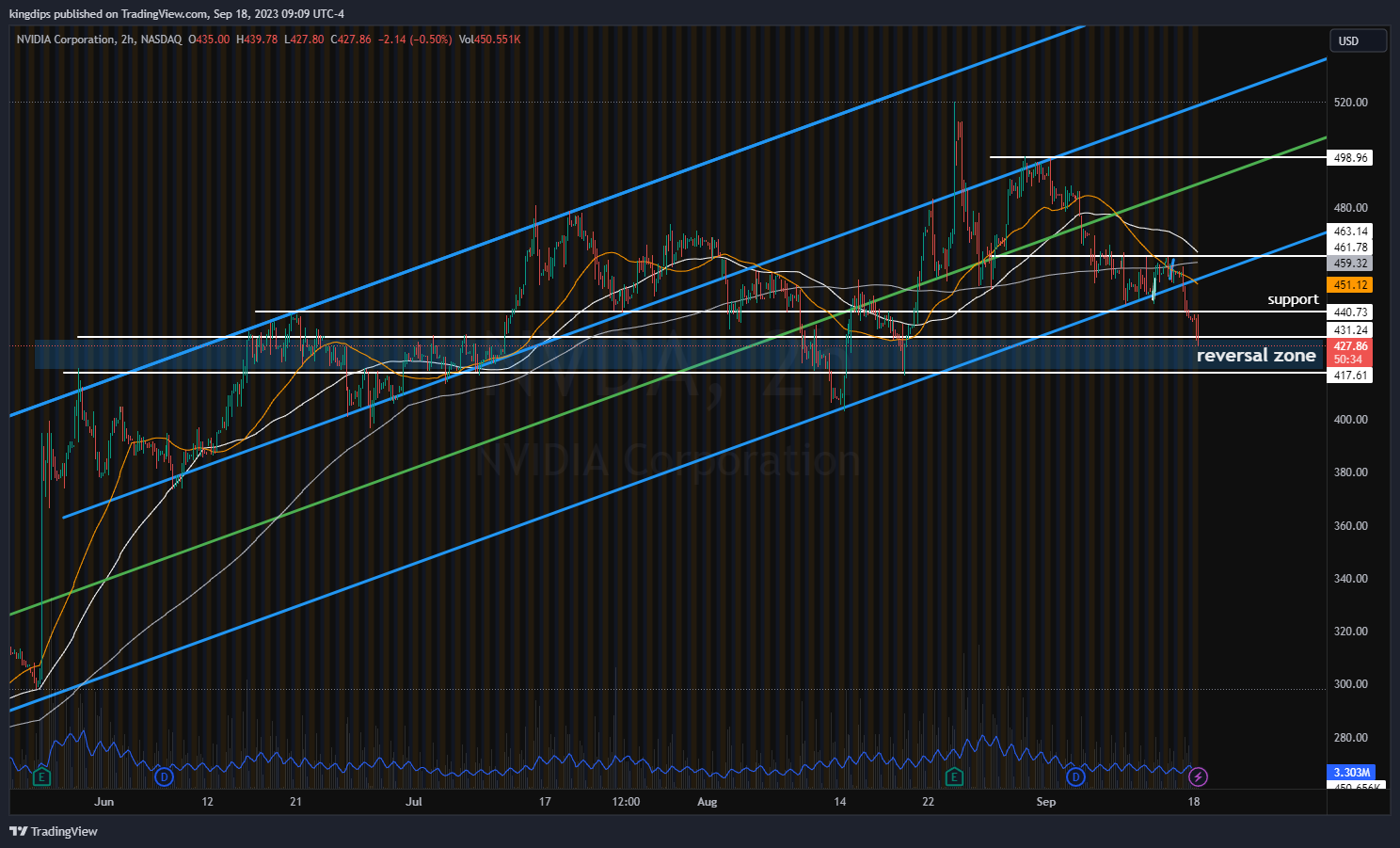Select the gray 459.32 moving average label
This screenshot has width=1400, height=848.
pyautogui.click(x=1350, y=263)
